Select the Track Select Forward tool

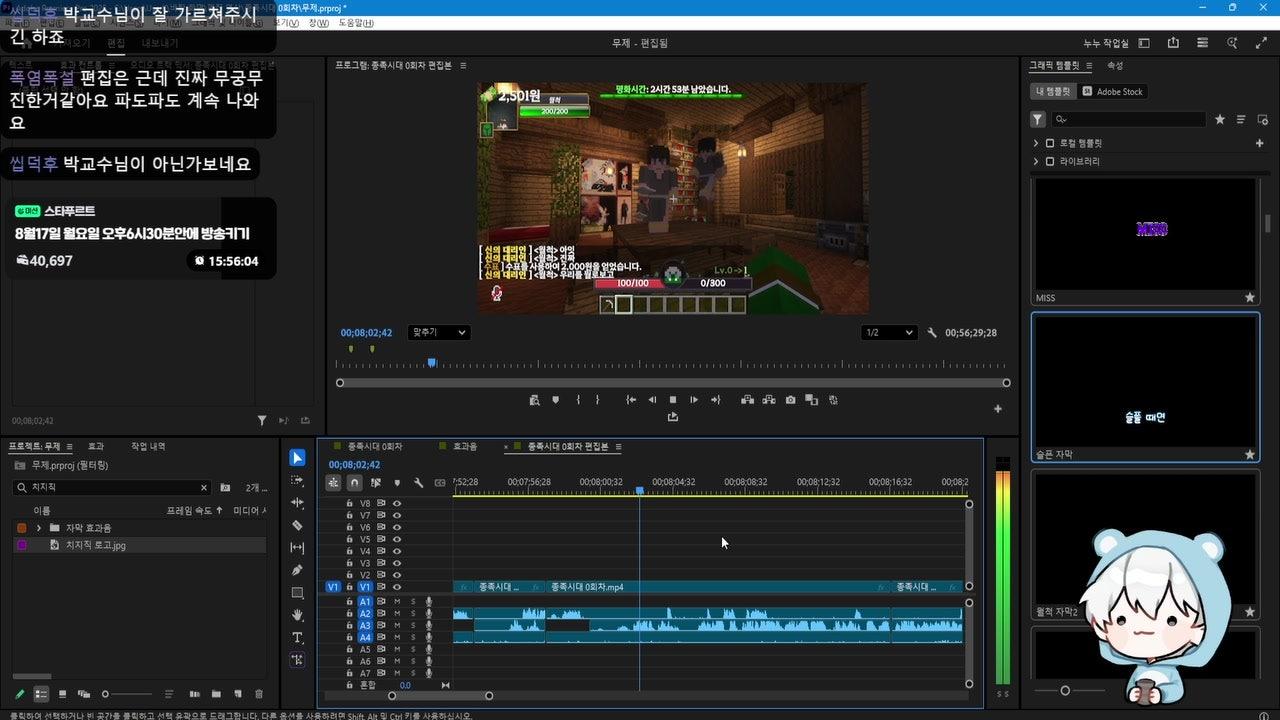coord(297,481)
